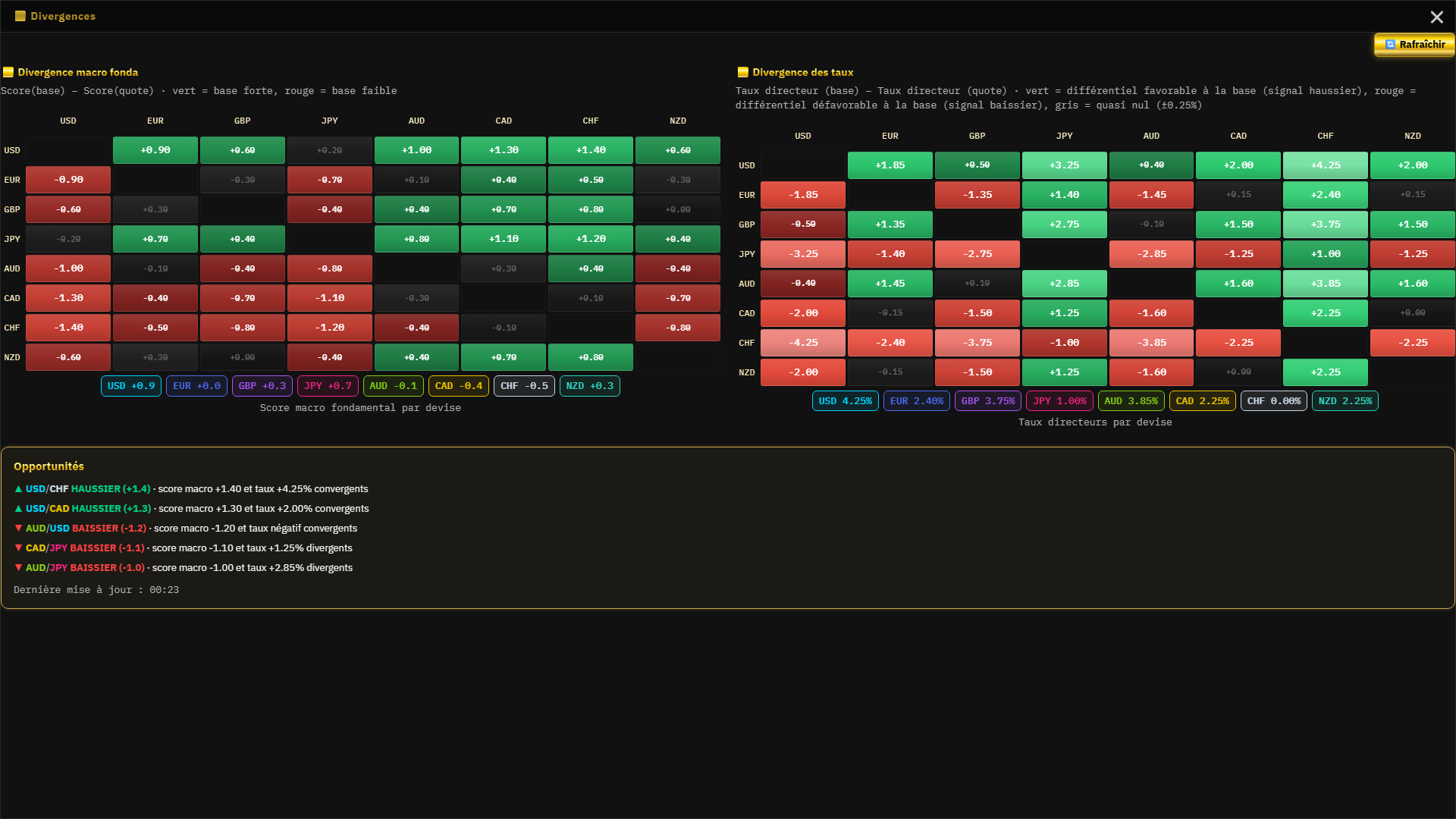Viewport: 1456px width, 819px height.
Task: Select the -2.40 rates cell for CHF/EUR
Action: (x=890, y=343)
